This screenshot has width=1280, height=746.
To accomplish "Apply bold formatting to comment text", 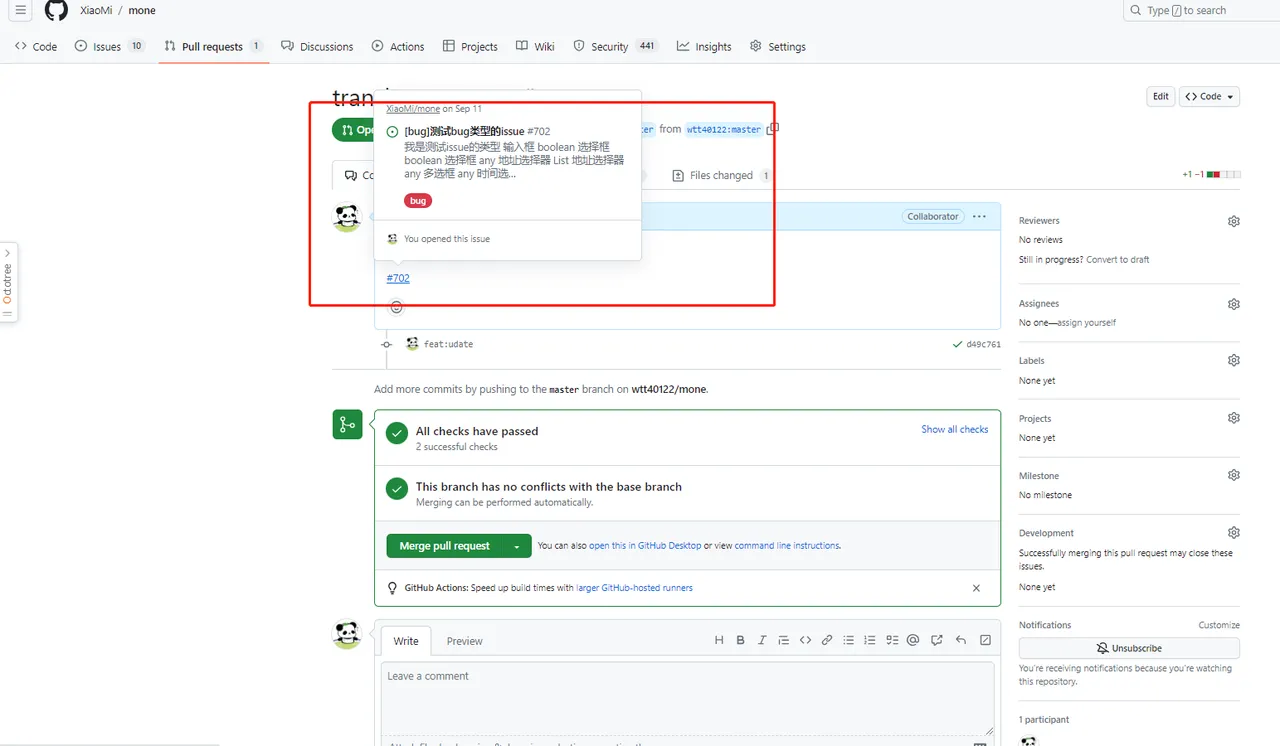I will coord(741,641).
